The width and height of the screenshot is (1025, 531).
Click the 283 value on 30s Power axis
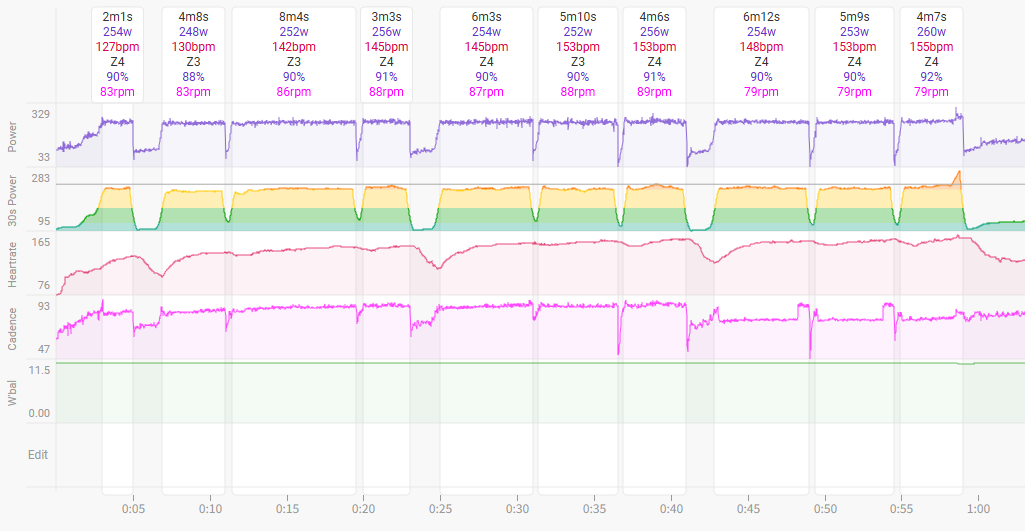click(41, 179)
